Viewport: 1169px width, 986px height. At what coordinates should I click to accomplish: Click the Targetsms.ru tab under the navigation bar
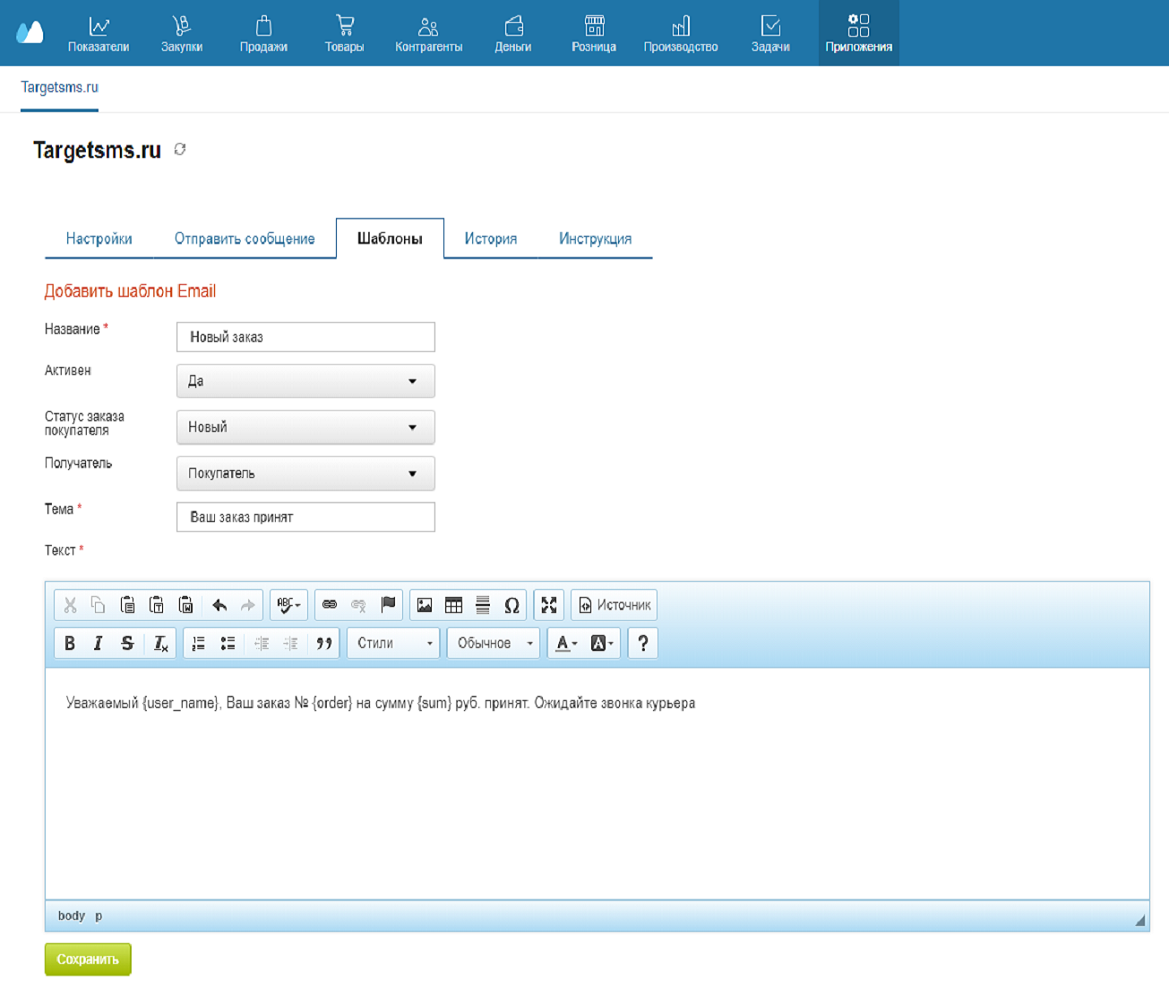(x=60, y=87)
